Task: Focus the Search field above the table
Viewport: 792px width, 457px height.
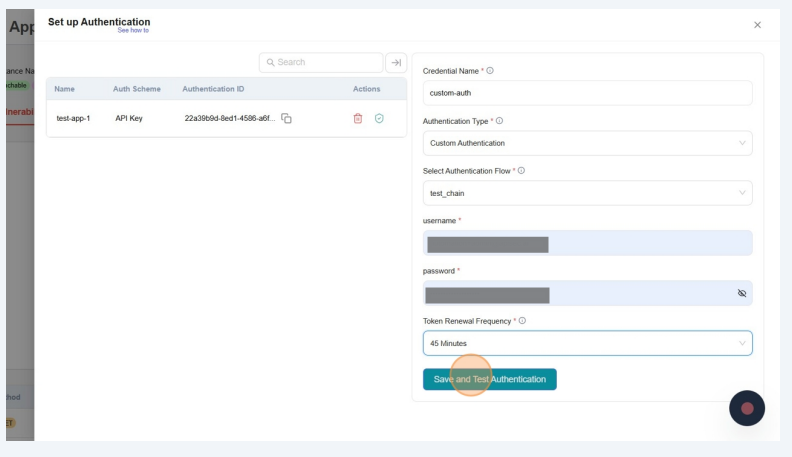Action: pyautogui.click(x=320, y=62)
